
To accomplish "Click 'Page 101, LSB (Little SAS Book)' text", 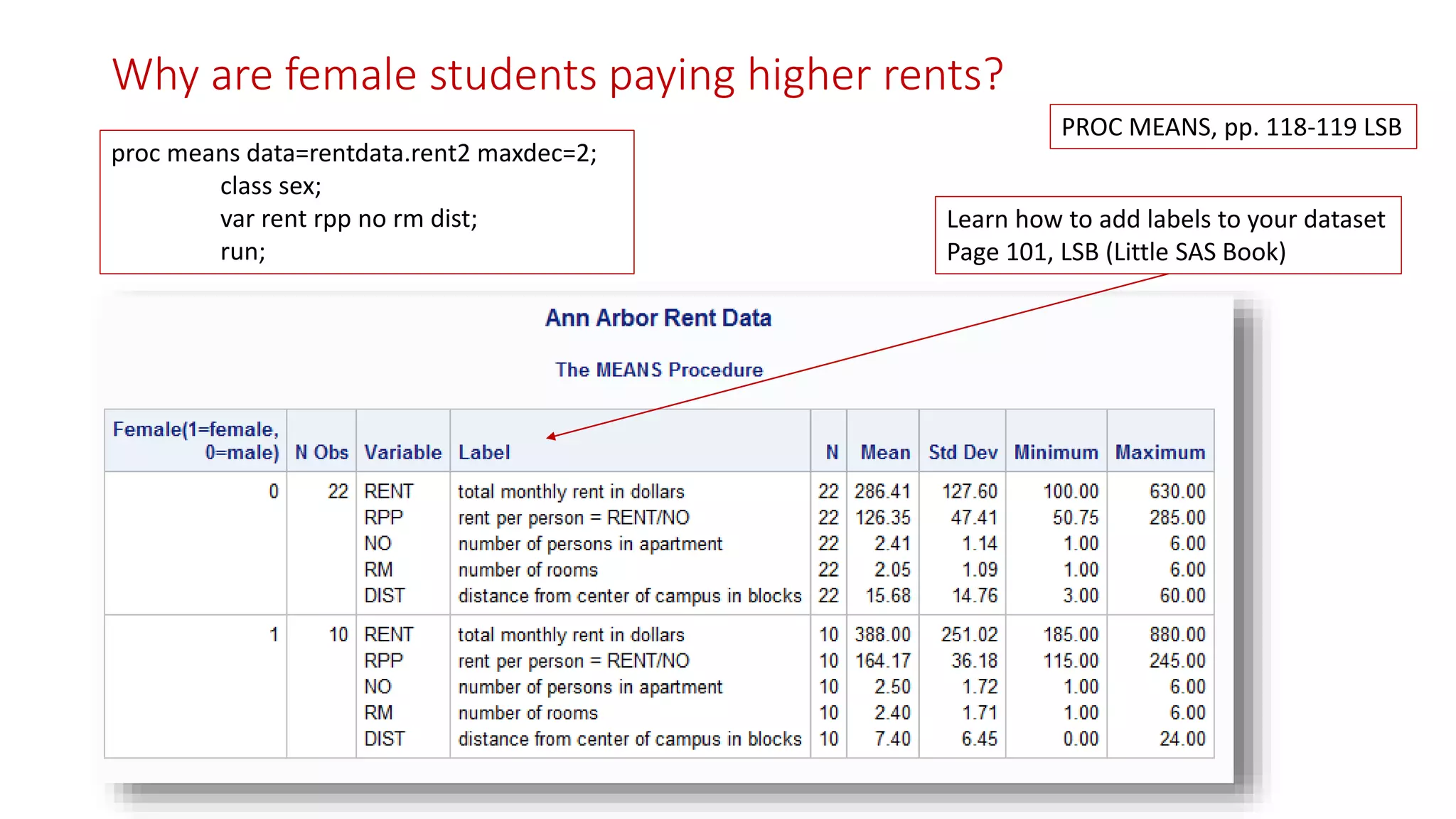I will (1116, 252).
